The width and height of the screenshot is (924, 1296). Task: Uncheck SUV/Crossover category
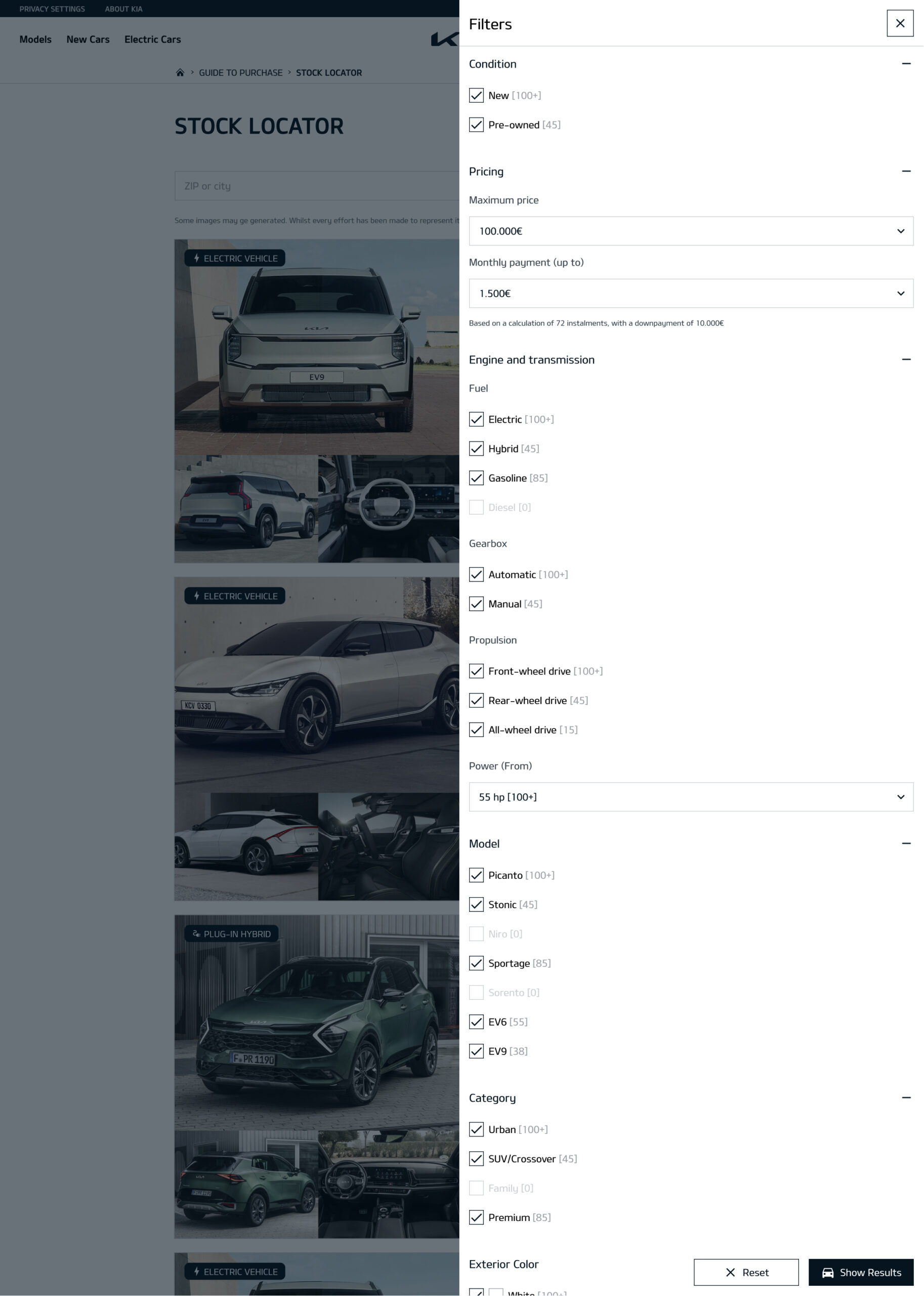476,1159
